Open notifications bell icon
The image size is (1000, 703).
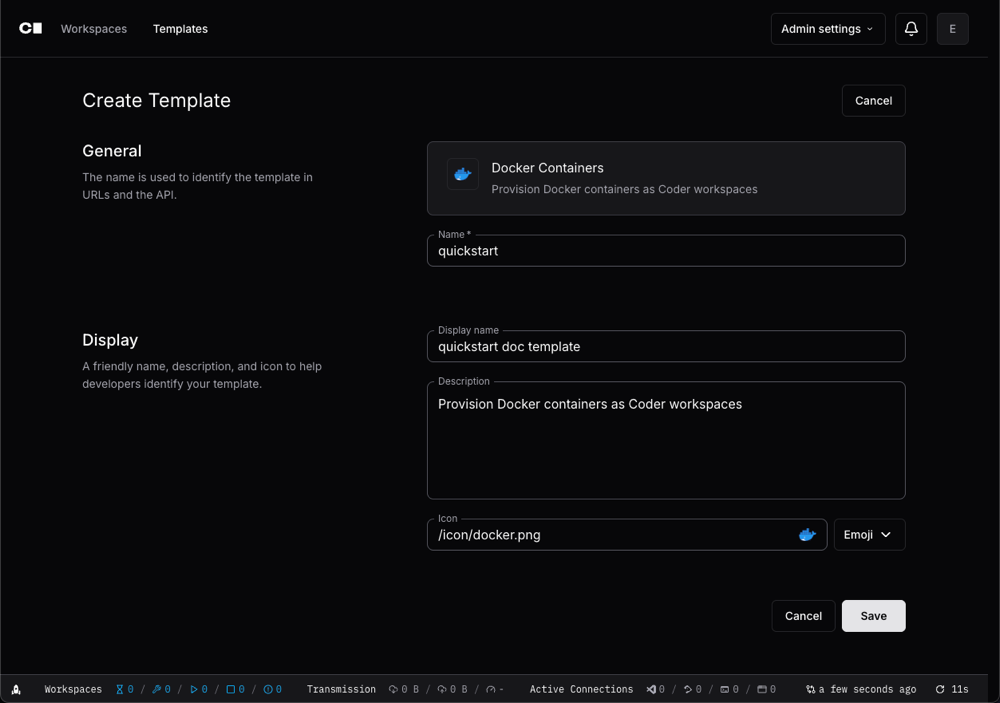(x=911, y=29)
